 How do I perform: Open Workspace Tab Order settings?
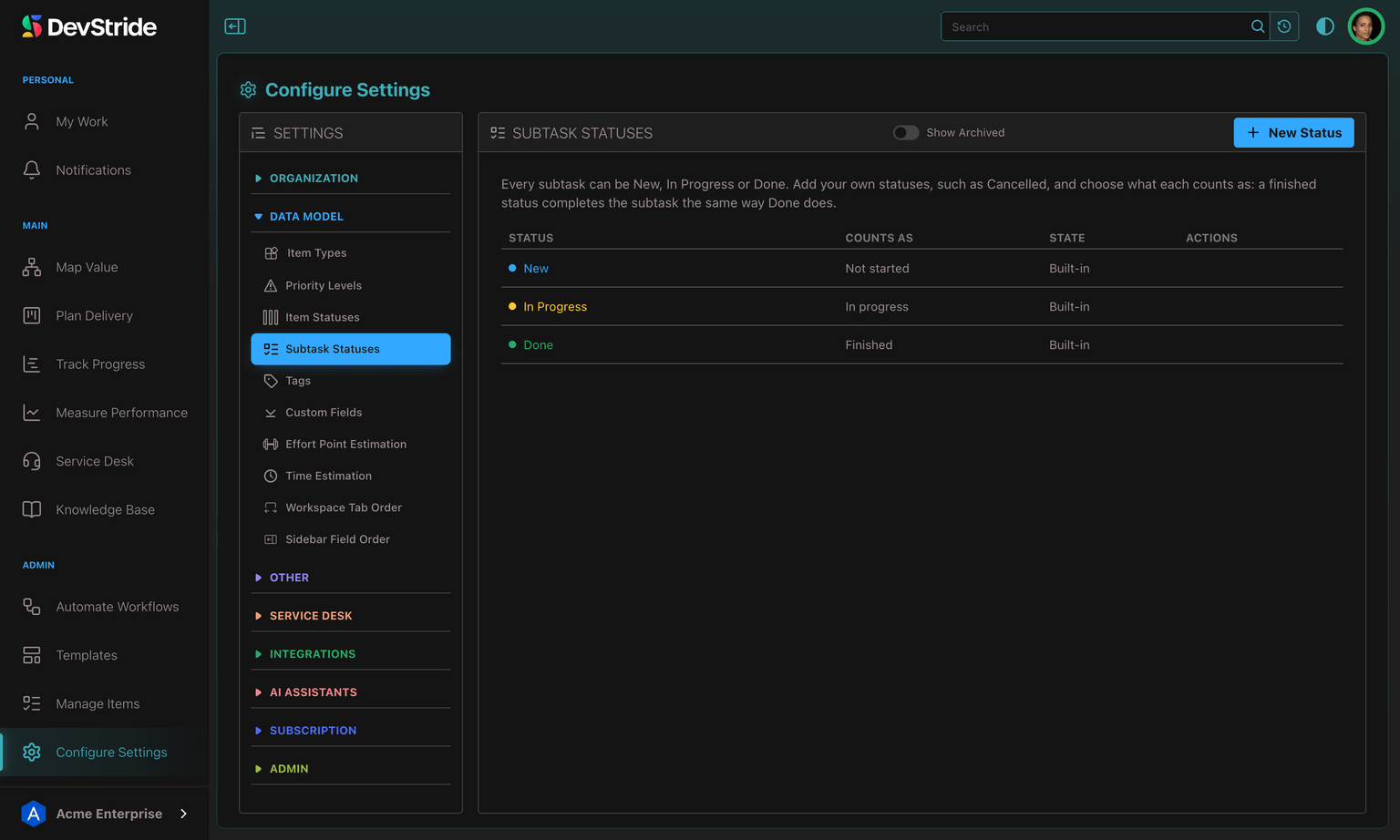351,507
